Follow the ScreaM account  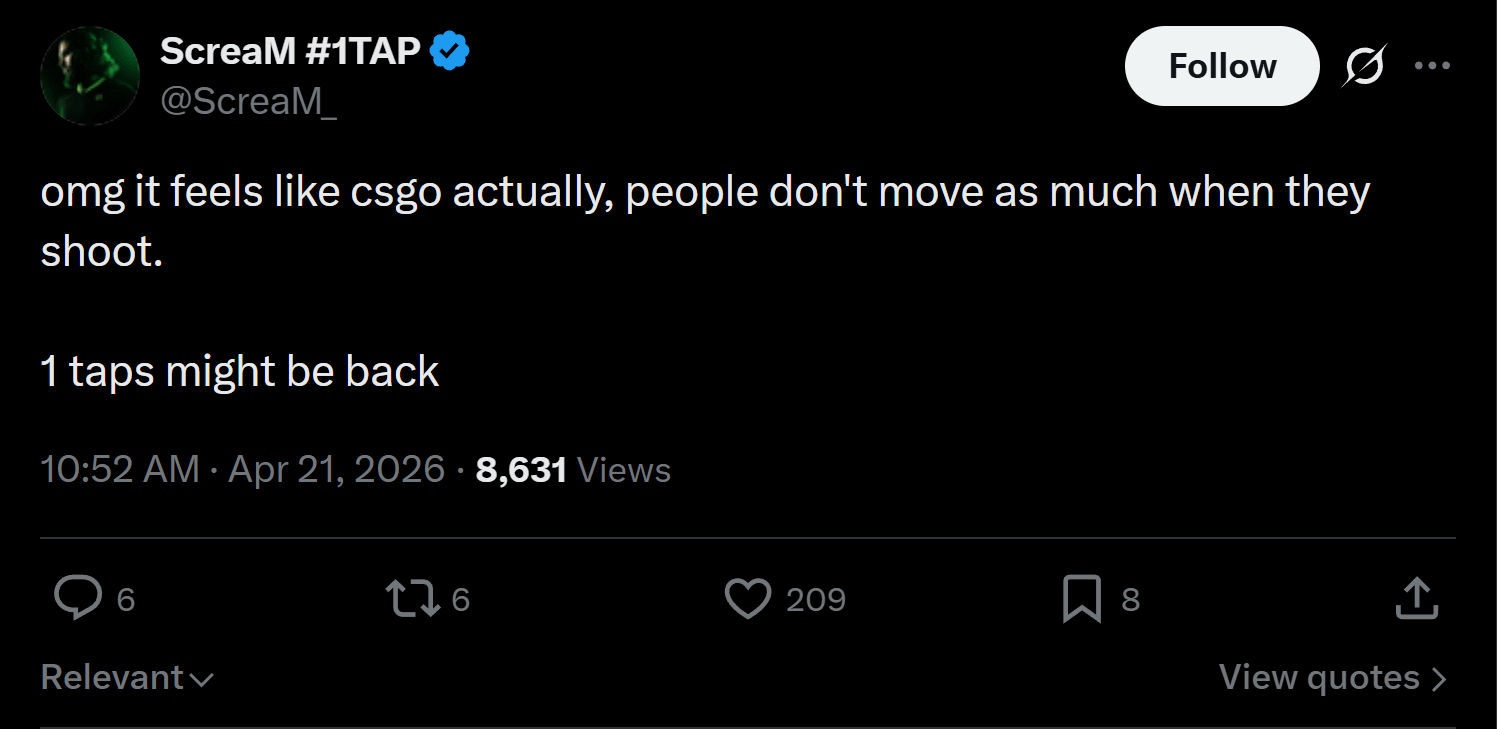click(1222, 66)
